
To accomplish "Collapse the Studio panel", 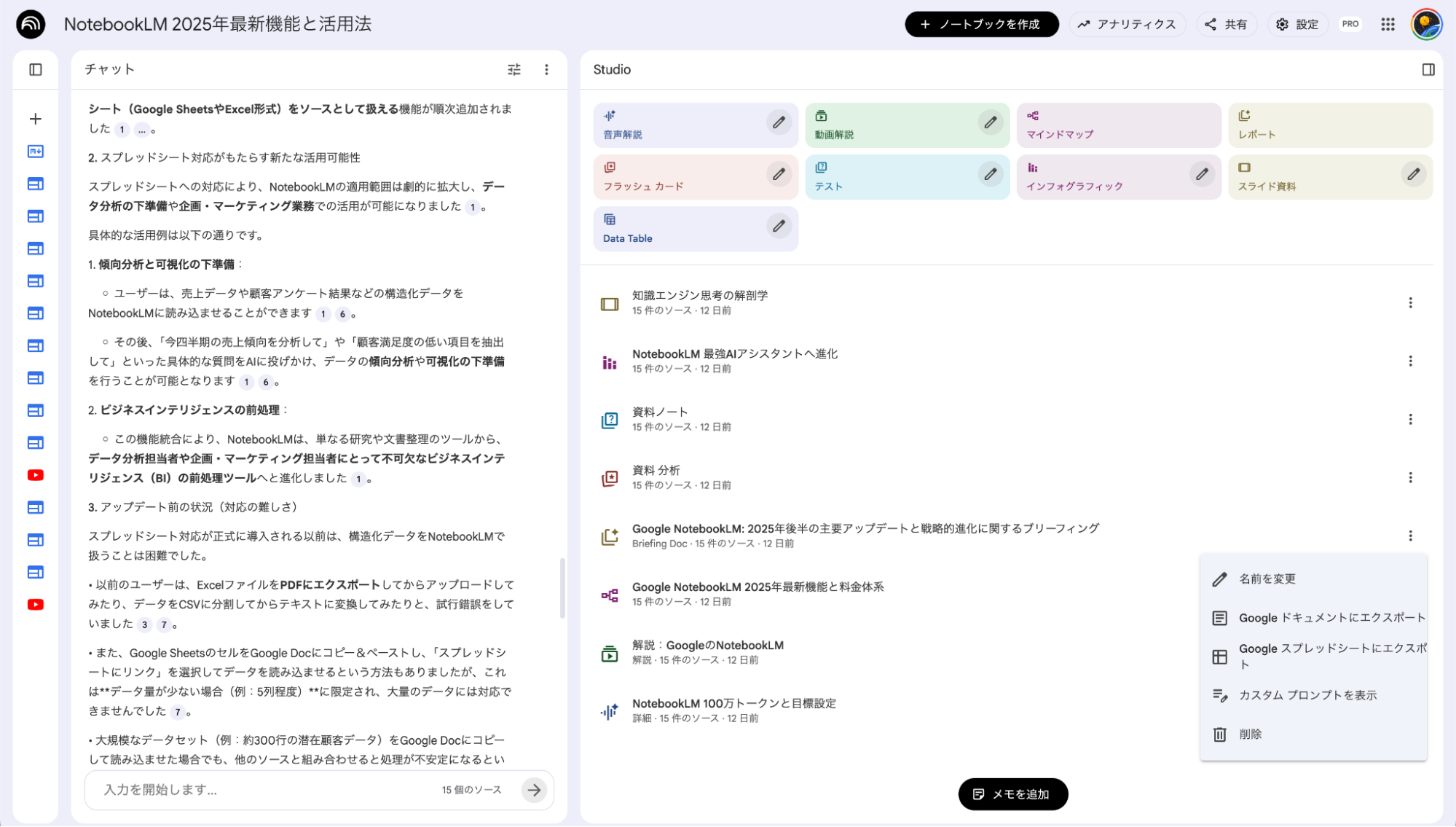I will coord(1428,68).
